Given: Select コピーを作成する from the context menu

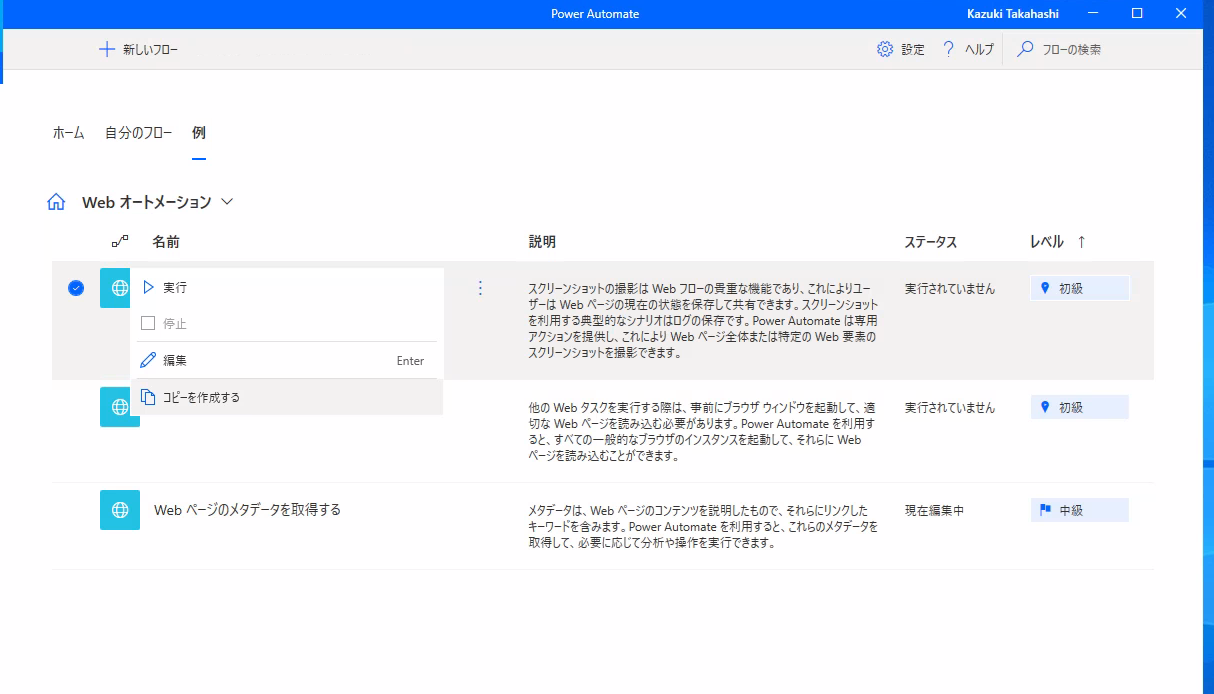Looking at the screenshot, I should pyautogui.click(x=211, y=396).
